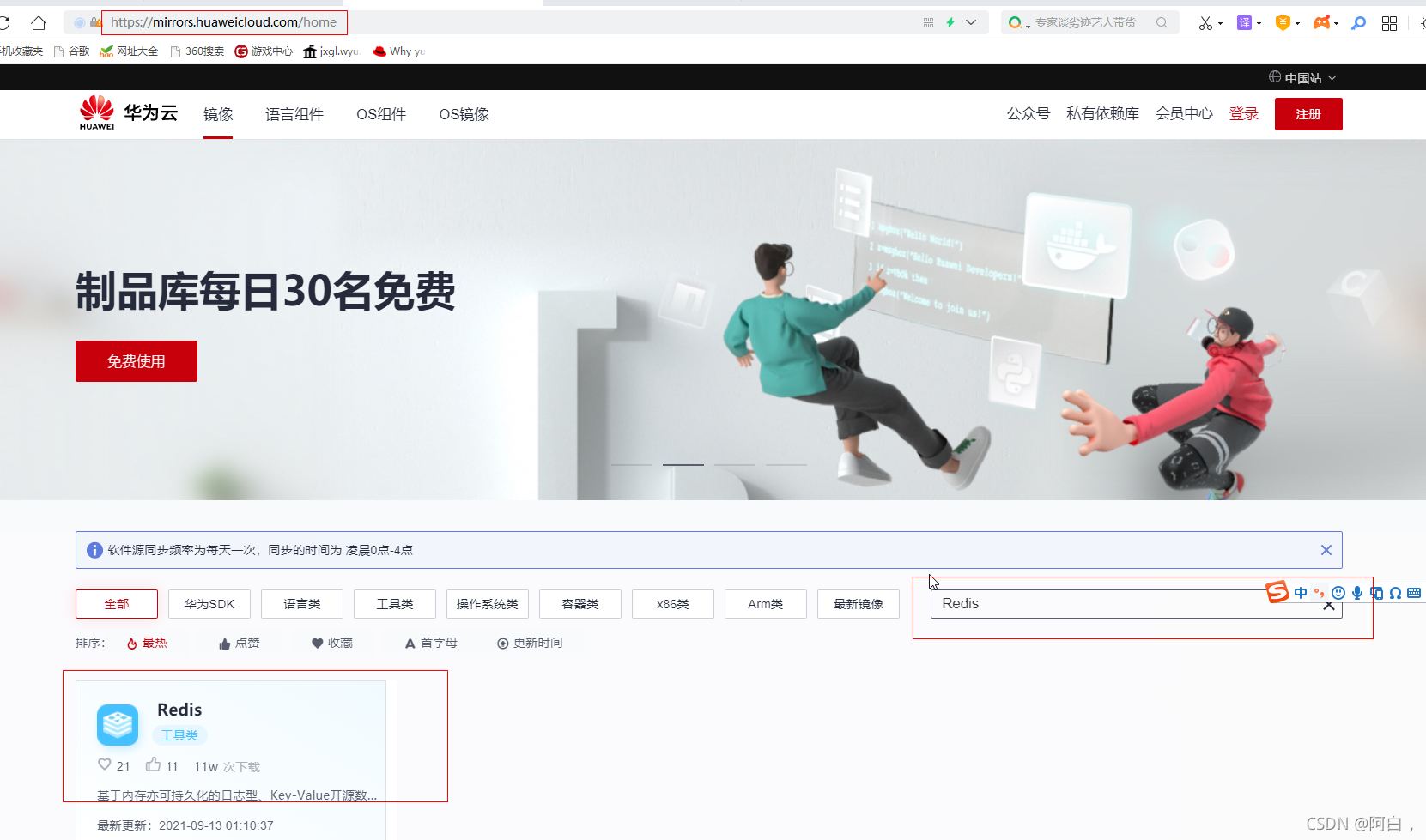The width and height of the screenshot is (1426, 840).
Task: Click the red 注册 register button
Action: click(1308, 114)
